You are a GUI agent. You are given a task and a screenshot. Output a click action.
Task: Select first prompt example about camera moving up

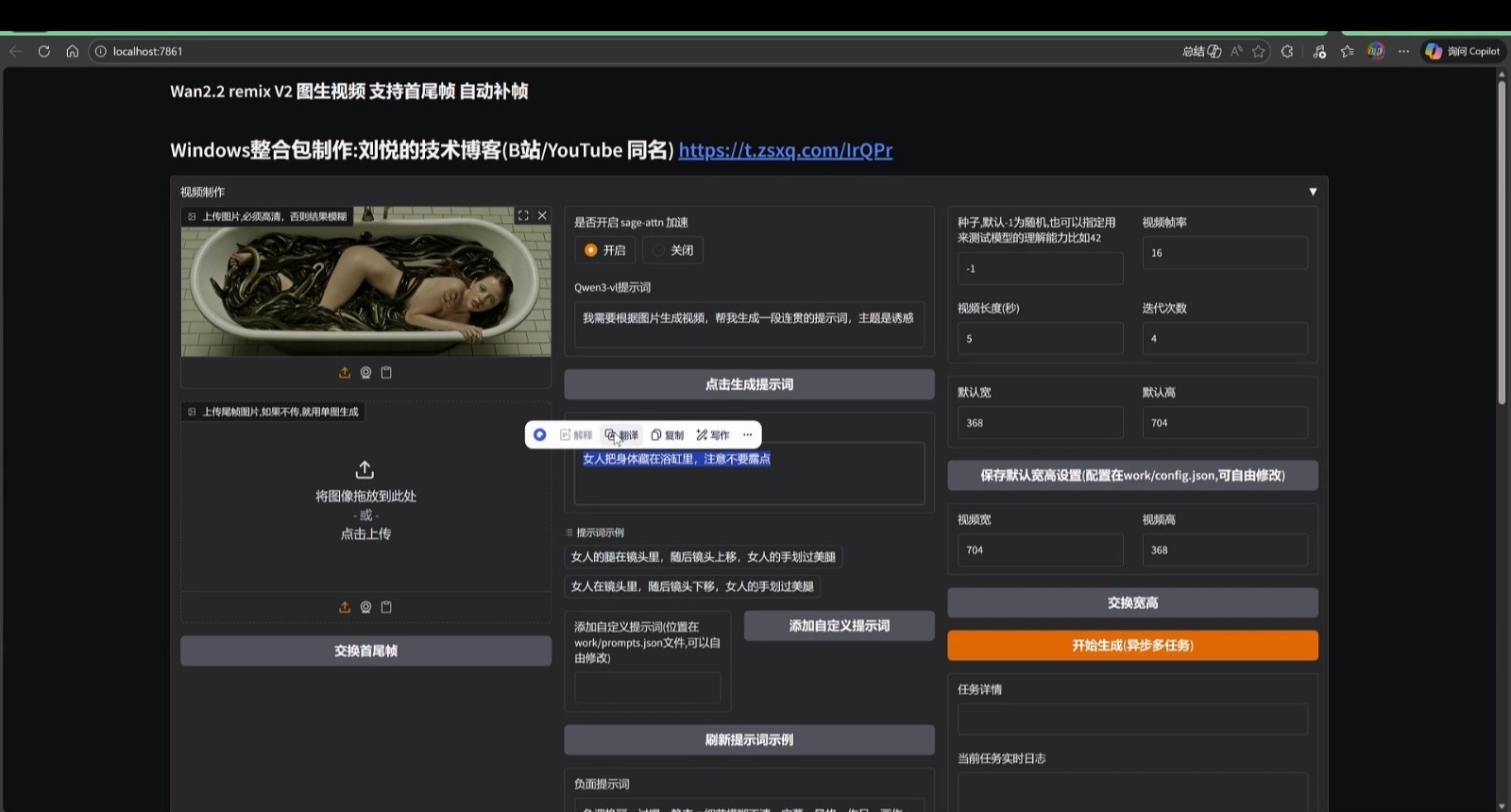tap(703, 557)
